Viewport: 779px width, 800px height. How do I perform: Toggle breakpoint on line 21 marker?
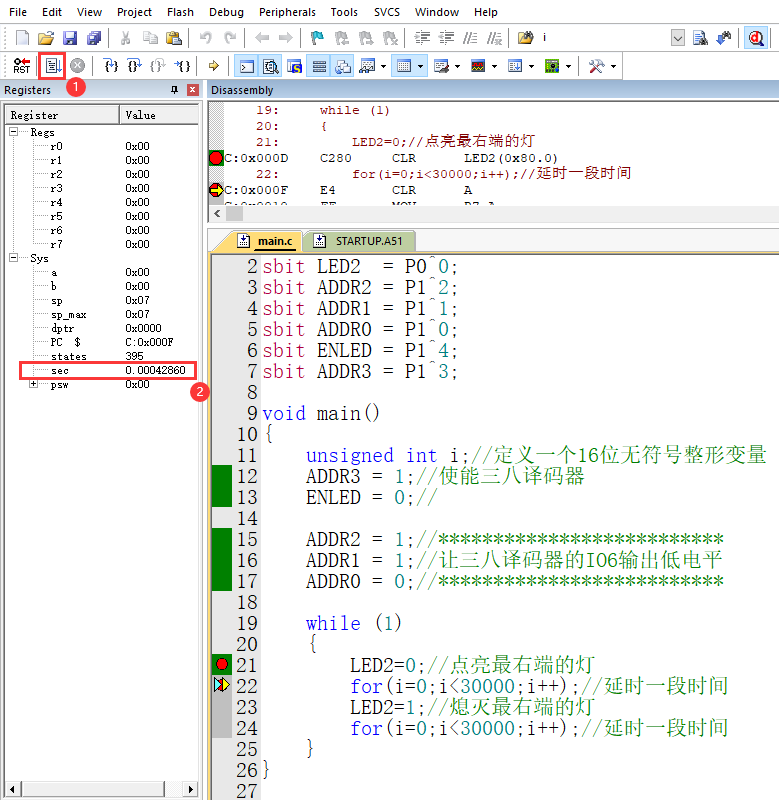pyautogui.click(x=222, y=665)
